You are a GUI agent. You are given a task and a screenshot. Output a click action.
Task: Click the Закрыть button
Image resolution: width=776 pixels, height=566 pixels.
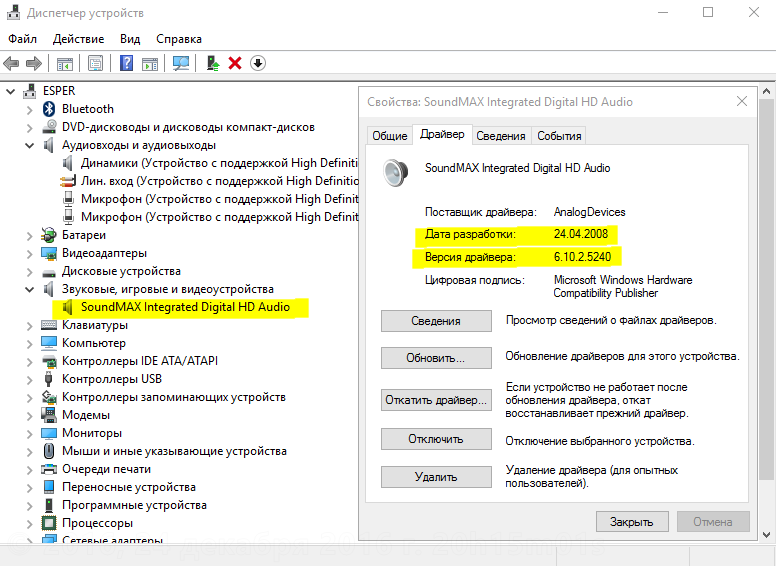tap(632, 521)
